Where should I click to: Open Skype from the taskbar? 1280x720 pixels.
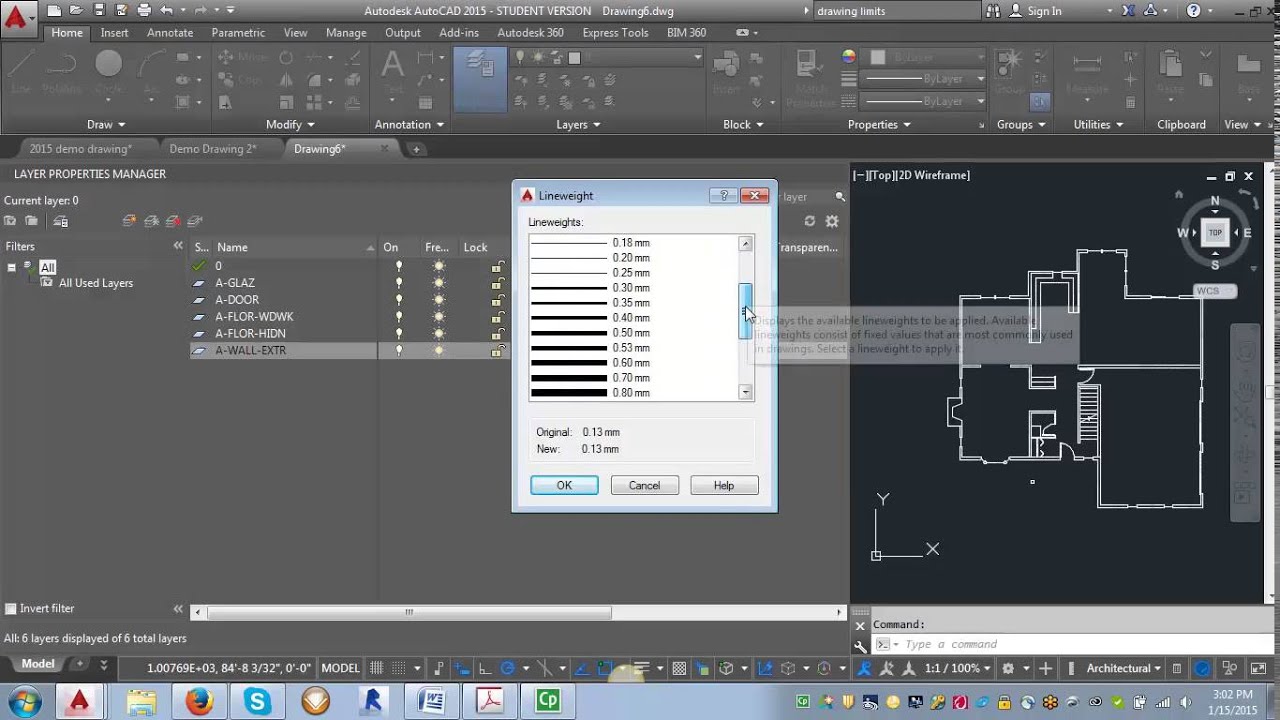(x=257, y=701)
